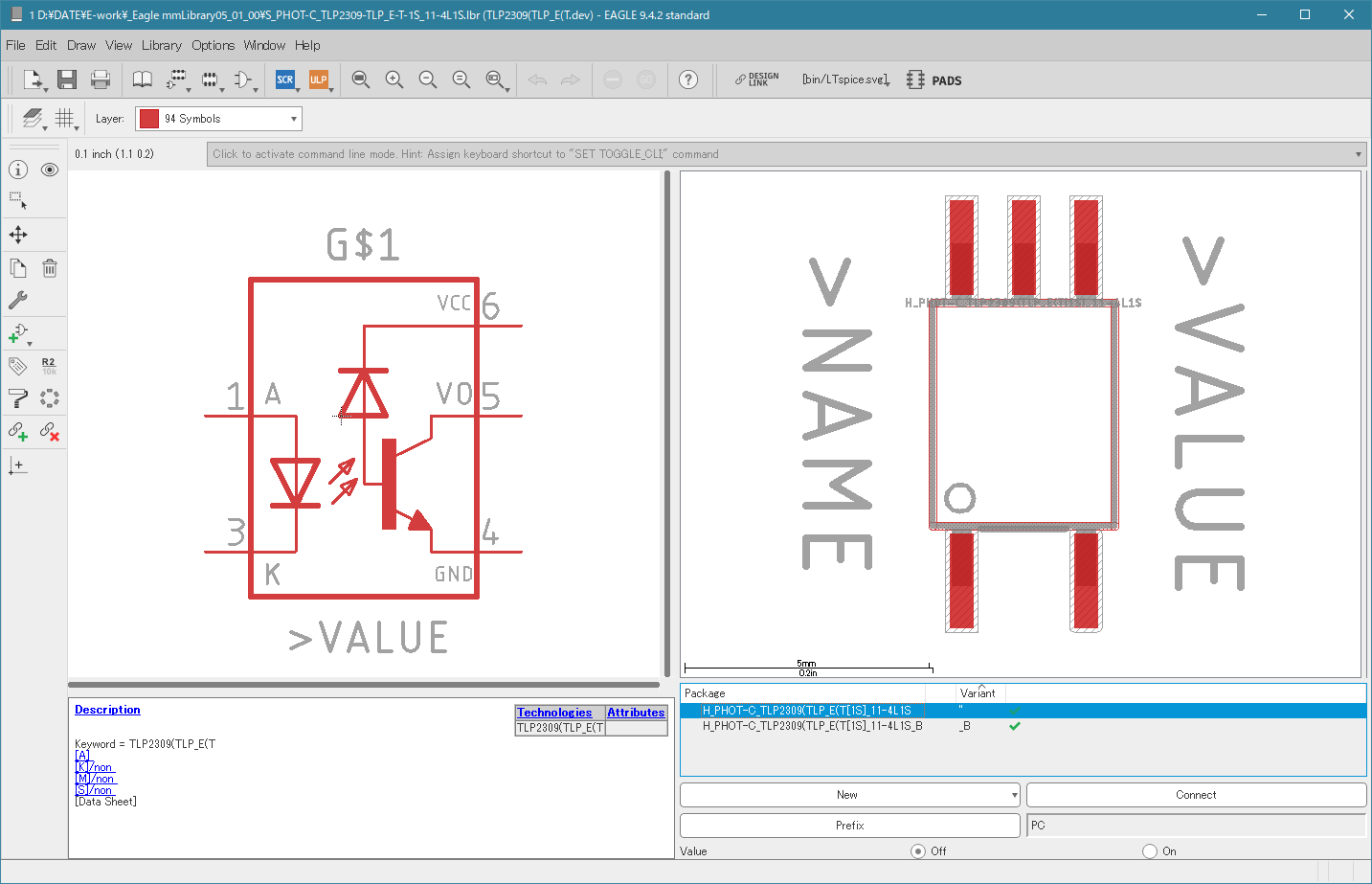Print using the printer toolbar icon
The width and height of the screenshot is (1372, 884).
tap(101, 79)
